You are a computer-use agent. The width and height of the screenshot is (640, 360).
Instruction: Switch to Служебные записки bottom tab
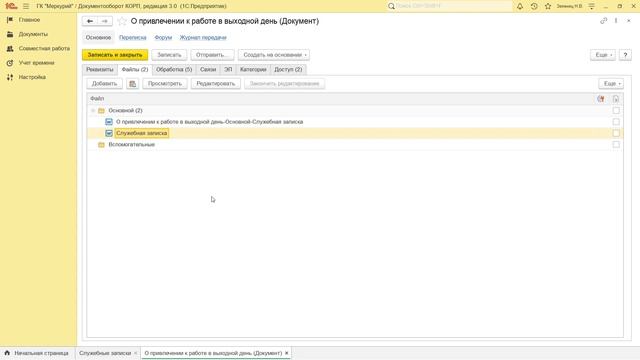click(105, 353)
